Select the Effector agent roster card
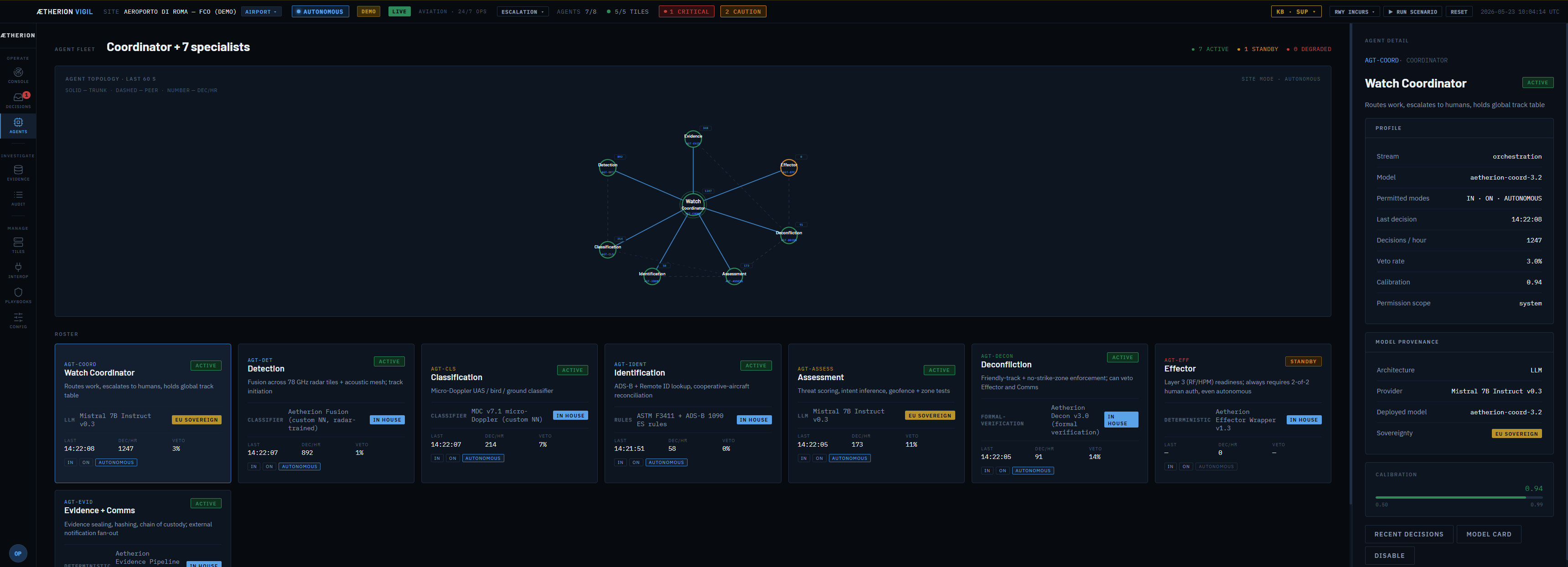1568x567 pixels. (1242, 413)
